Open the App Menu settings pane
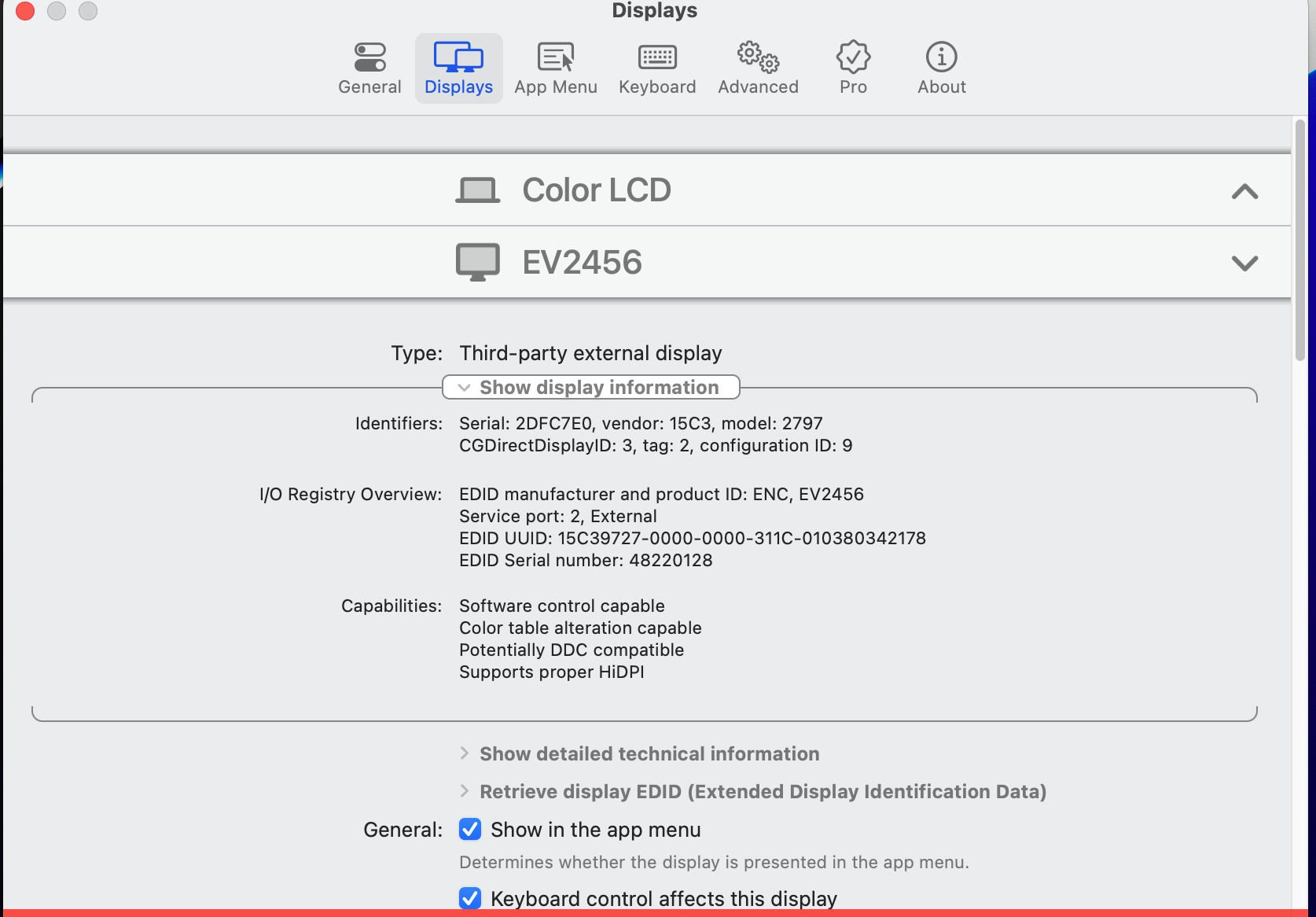 coord(556,67)
